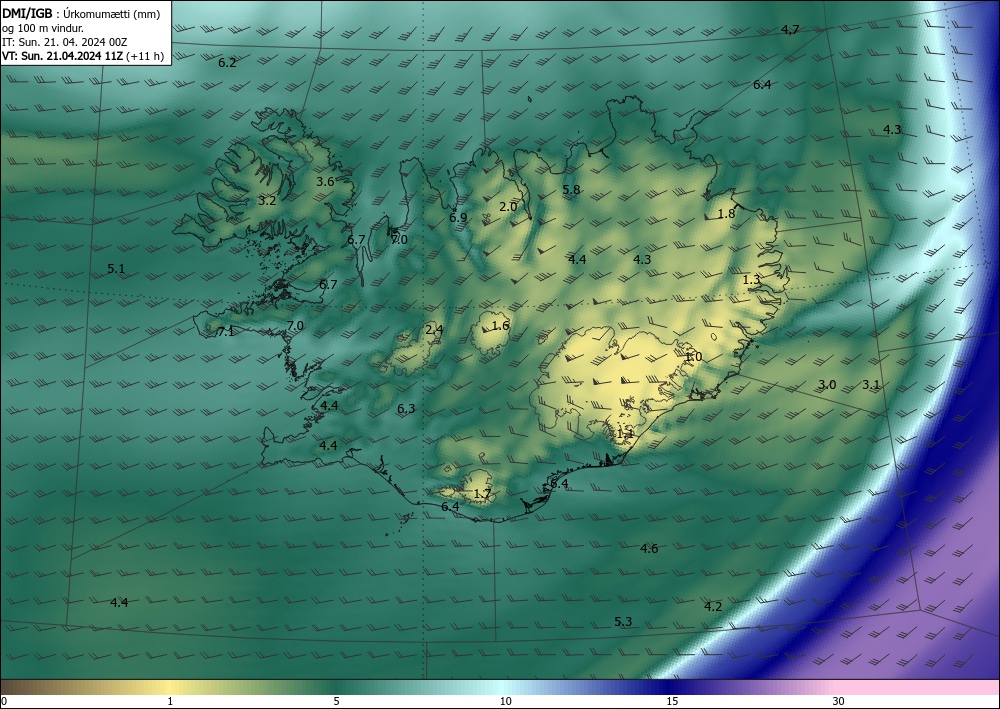
Task: Select the 2.4 value on the glacier
Action: point(434,330)
